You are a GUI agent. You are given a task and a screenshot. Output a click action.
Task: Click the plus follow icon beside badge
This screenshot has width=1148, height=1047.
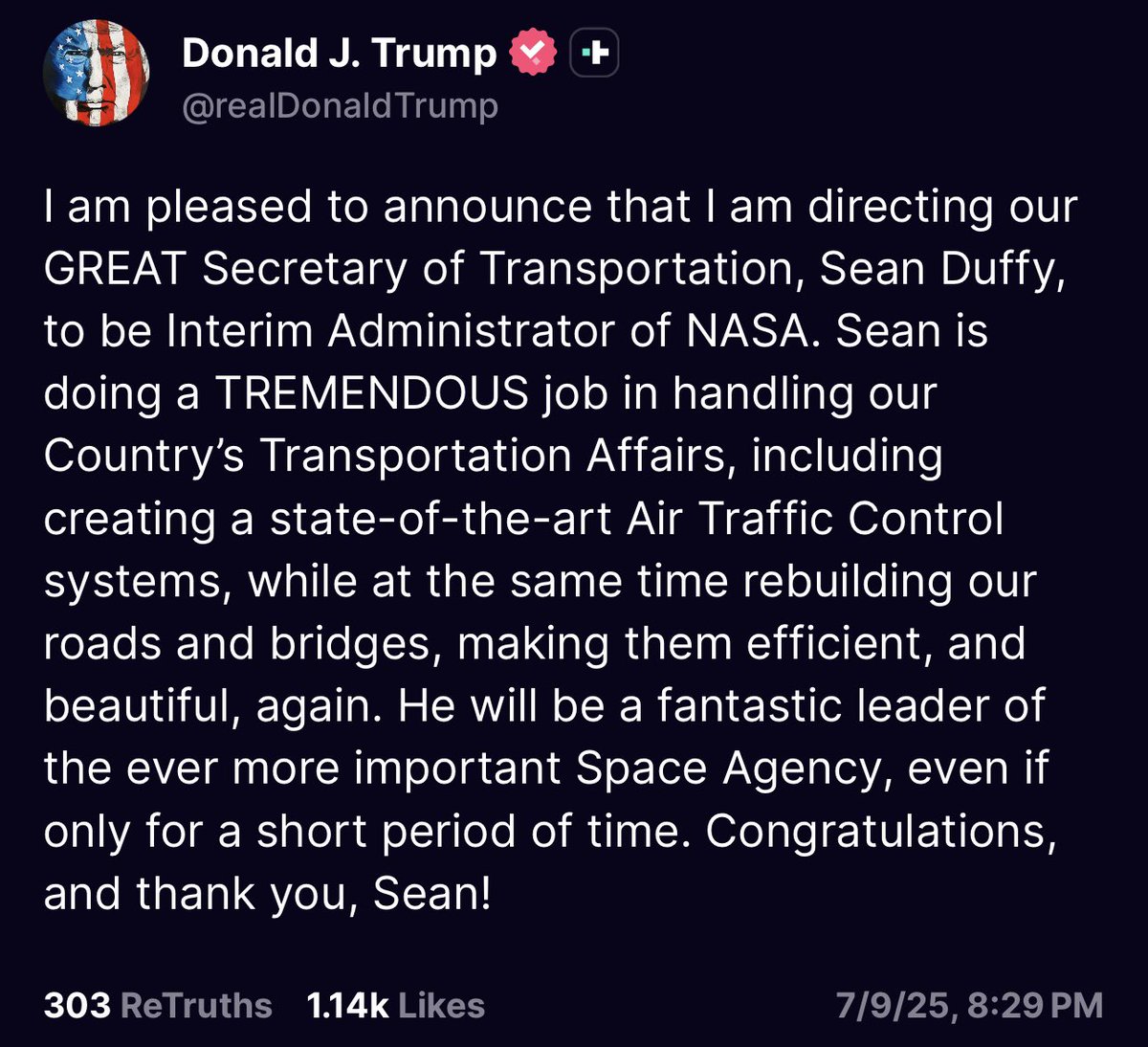594,54
